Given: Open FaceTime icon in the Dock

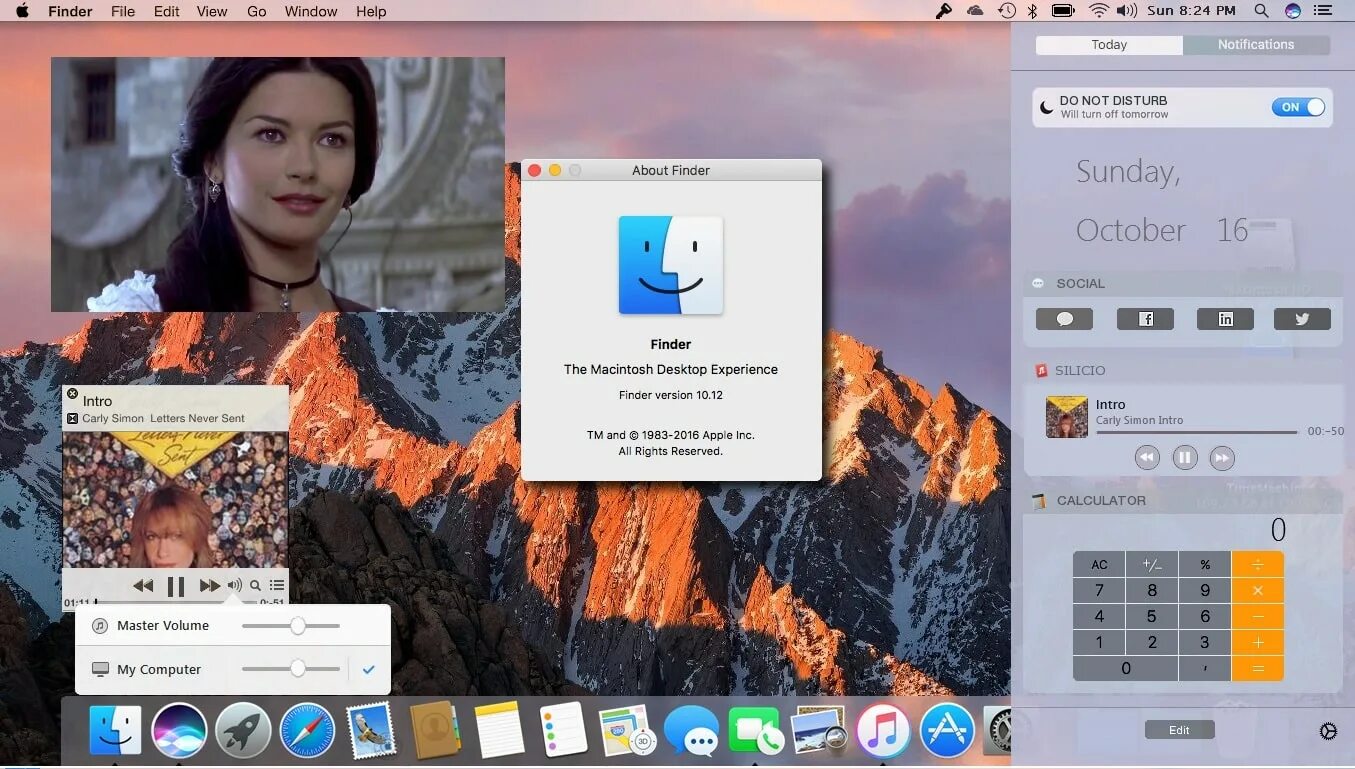Looking at the screenshot, I should [755, 729].
